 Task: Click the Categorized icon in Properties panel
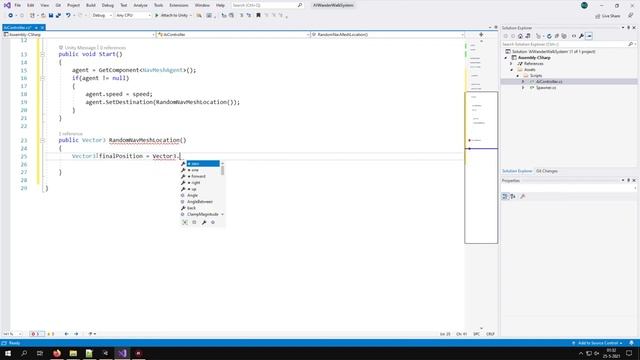pyautogui.click(x=505, y=197)
